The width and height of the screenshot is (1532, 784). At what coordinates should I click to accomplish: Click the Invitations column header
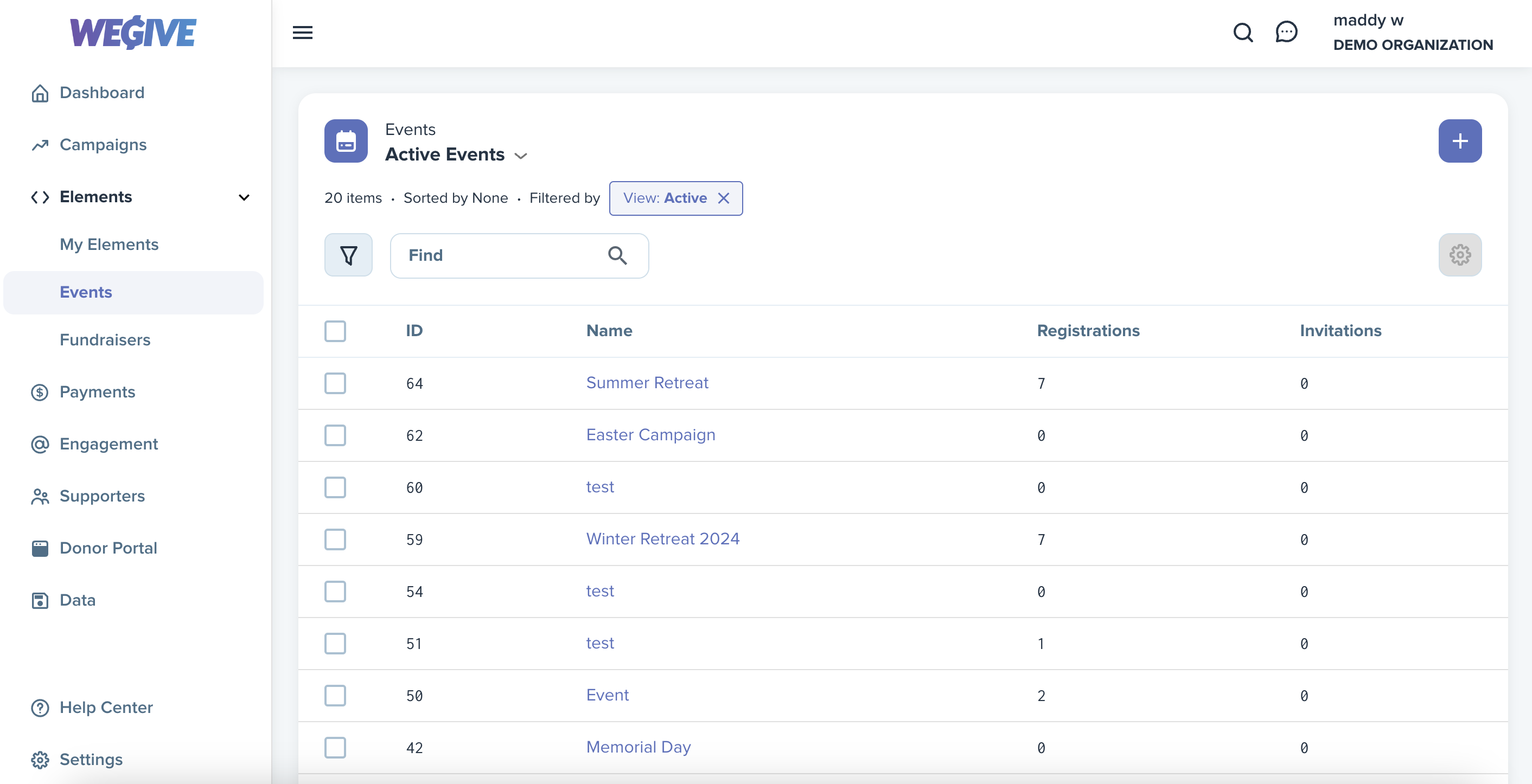pyautogui.click(x=1340, y=331)
